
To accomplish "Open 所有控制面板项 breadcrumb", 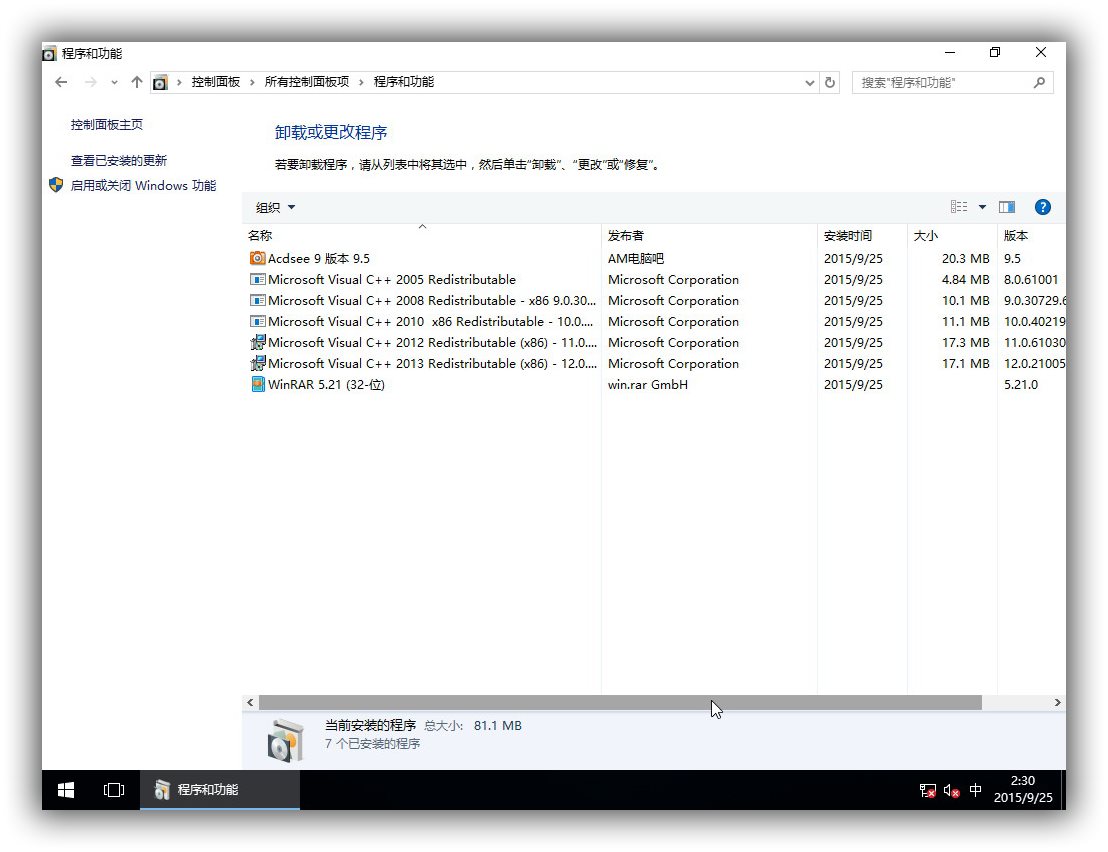I will pos(307,82).
